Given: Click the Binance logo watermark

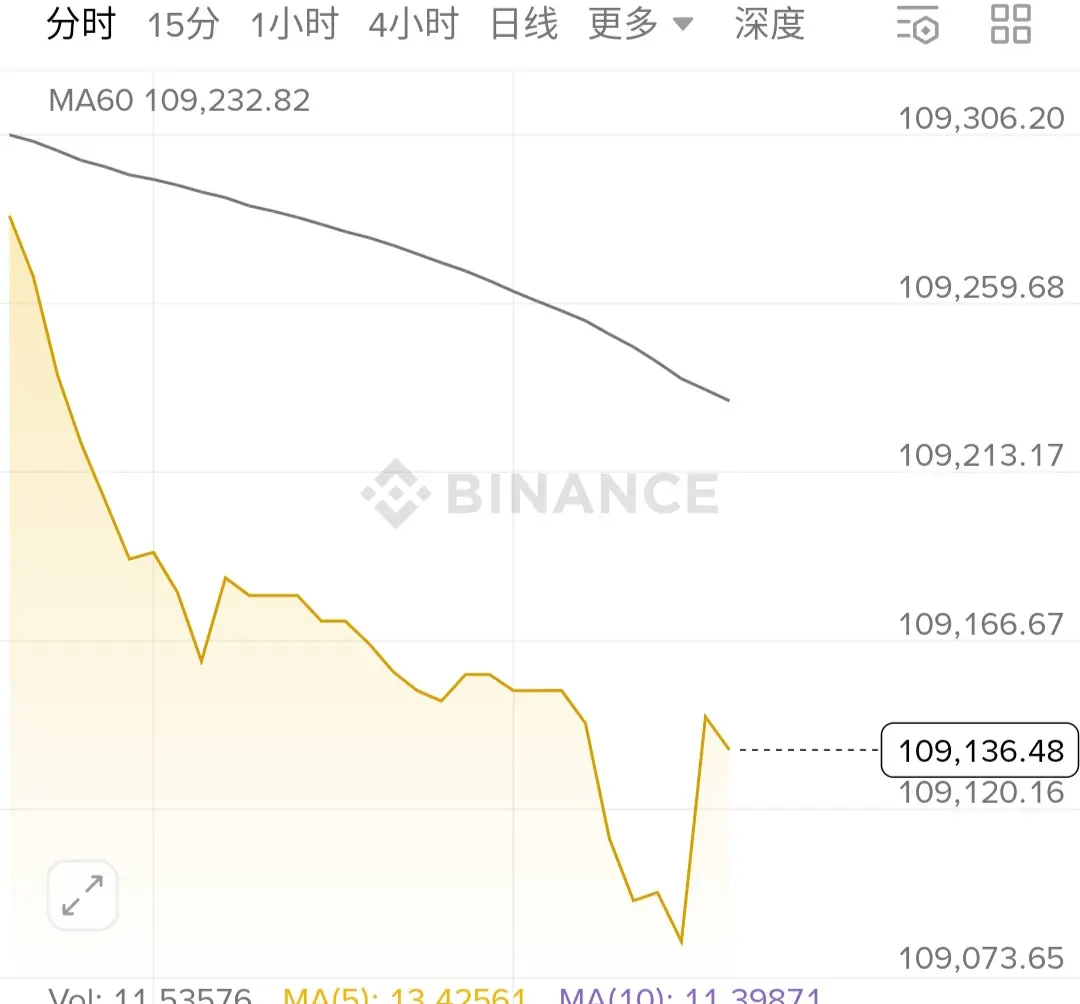Looking at the screenshot, I should [540, 493].
